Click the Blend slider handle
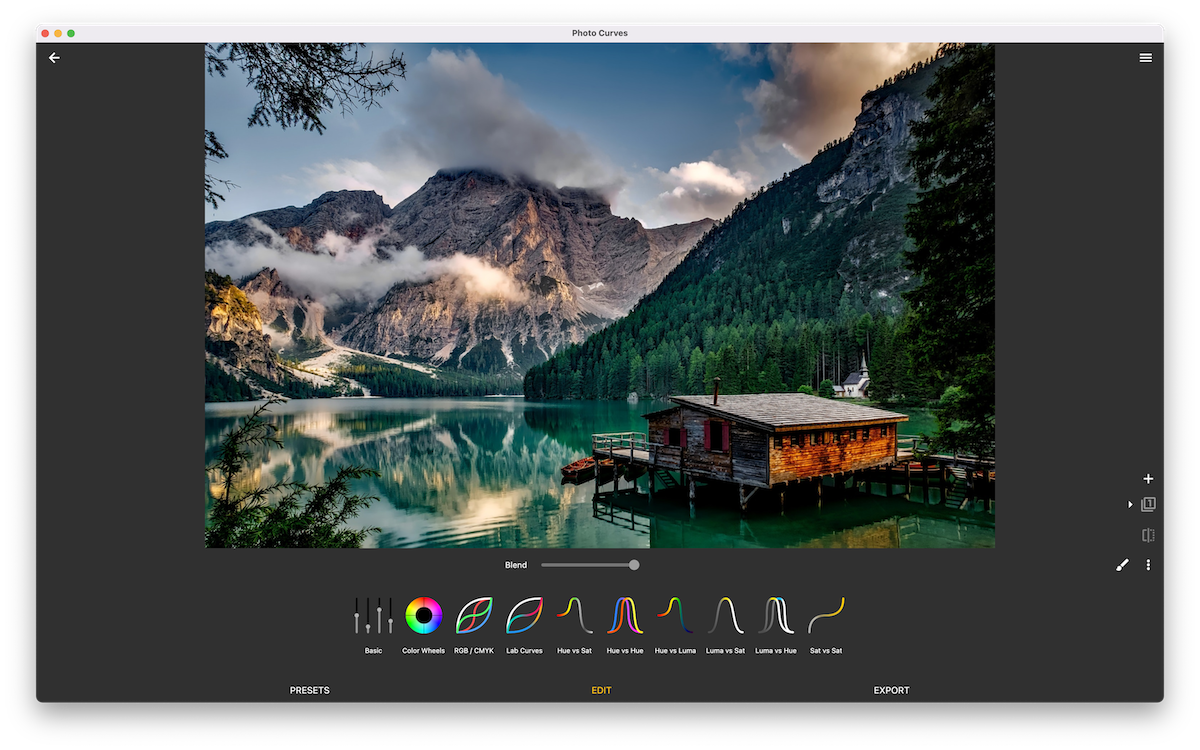 [x=634, y=565]
